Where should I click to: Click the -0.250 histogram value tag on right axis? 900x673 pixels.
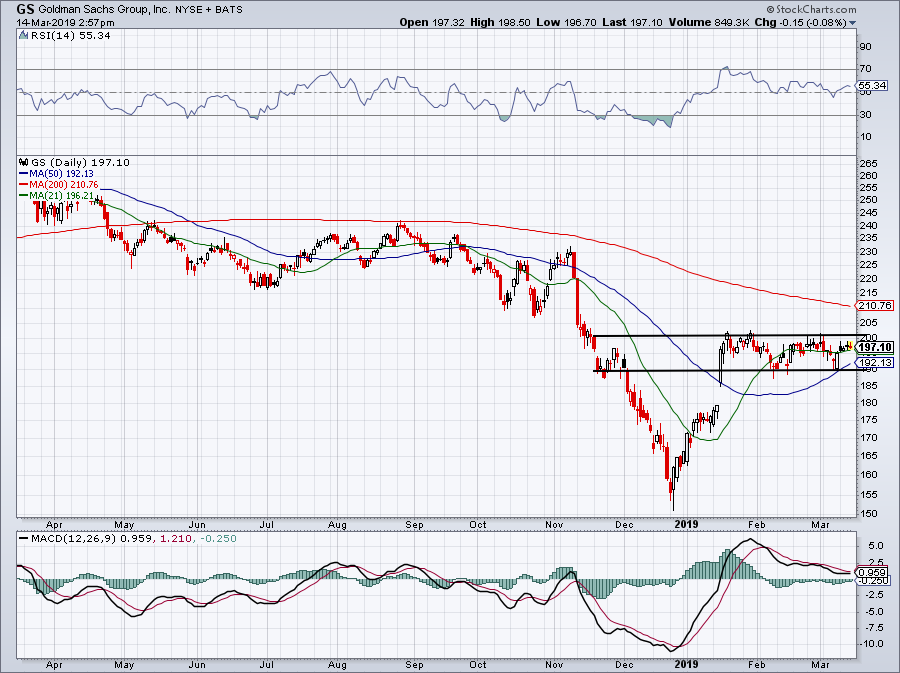coord(872,581)
